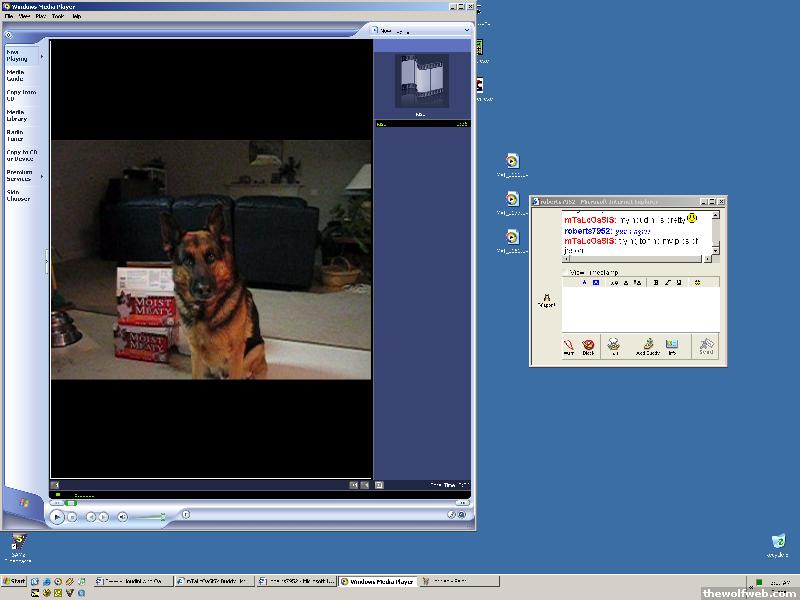Click in the chat message input box
The width and height of the screenshot is (800, 600).
[x=640, y=308]
